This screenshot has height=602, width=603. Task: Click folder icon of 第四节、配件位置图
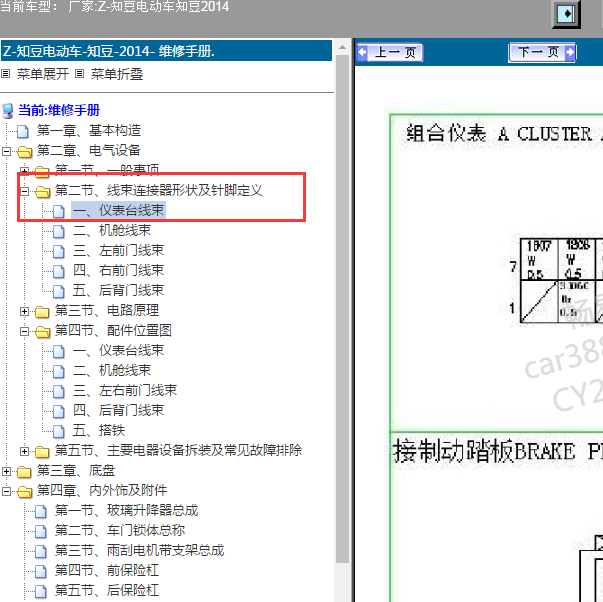tap(42, 332)
